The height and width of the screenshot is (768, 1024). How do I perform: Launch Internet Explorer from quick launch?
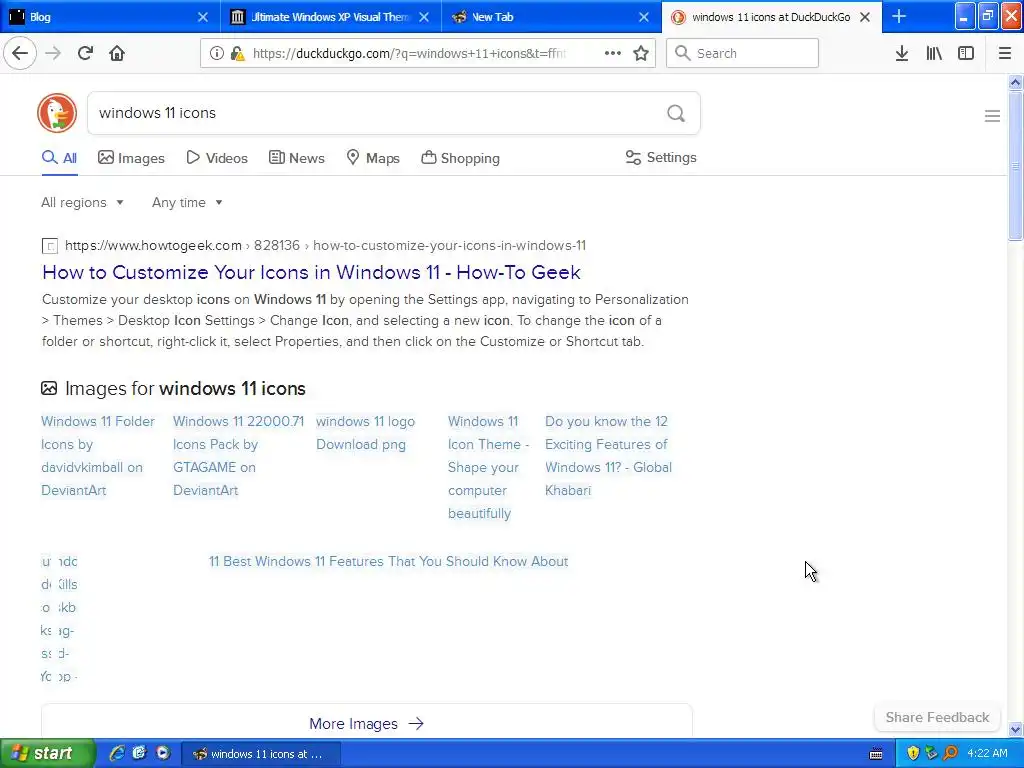coord(117,753)
